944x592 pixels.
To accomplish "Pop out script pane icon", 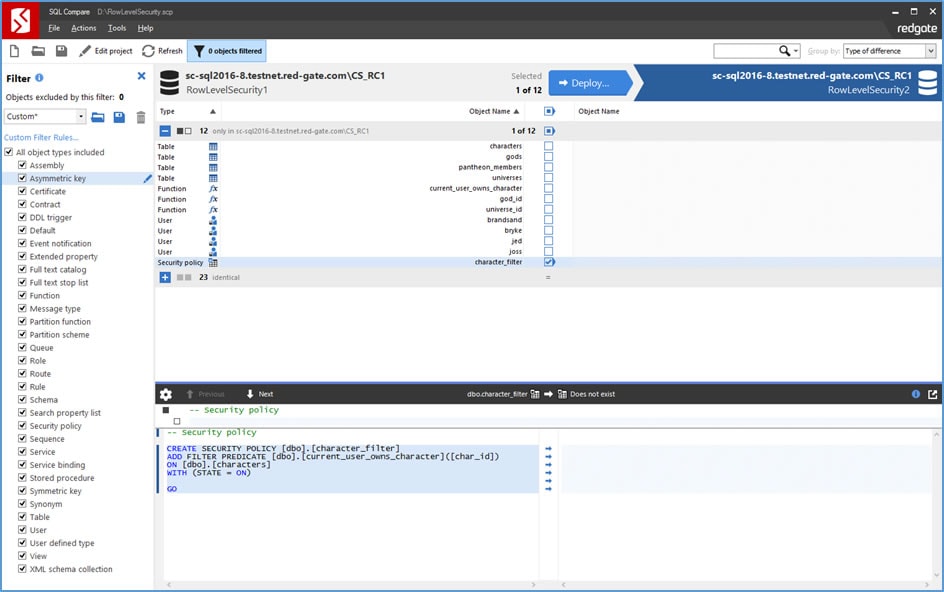I will click(x=933, y=394).
